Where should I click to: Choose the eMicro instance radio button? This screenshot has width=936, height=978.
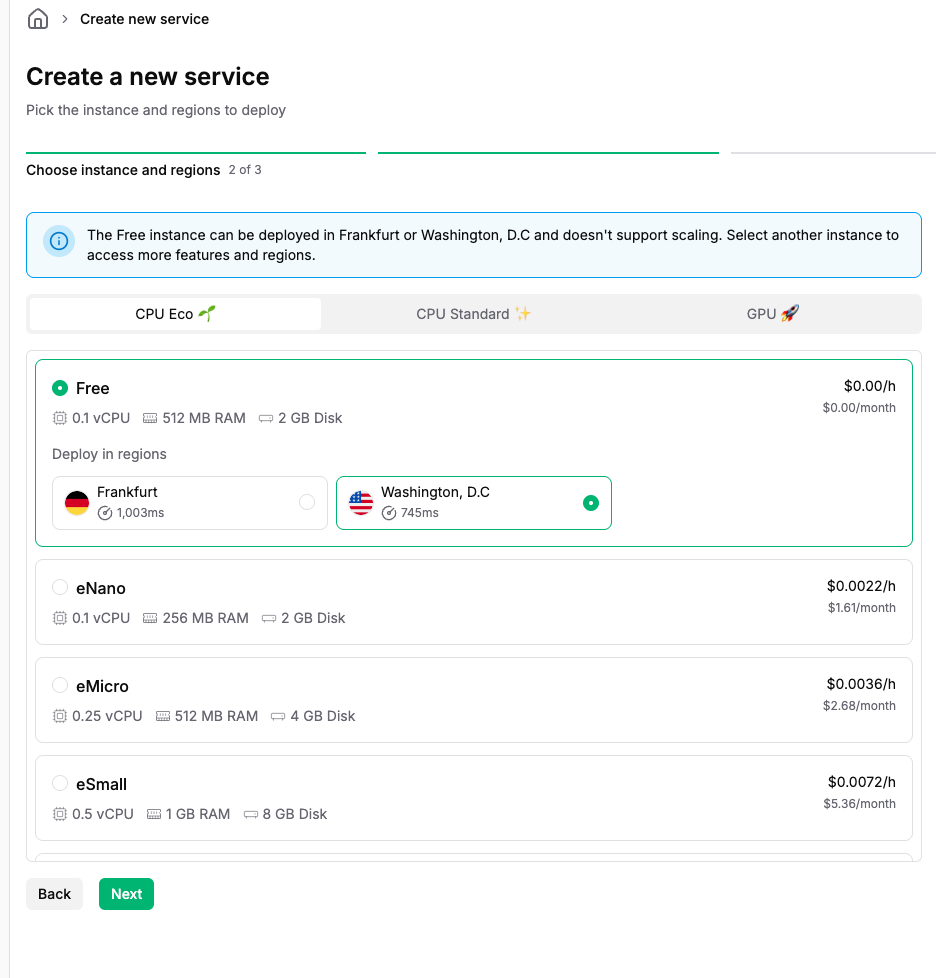(x=60, y=686)
